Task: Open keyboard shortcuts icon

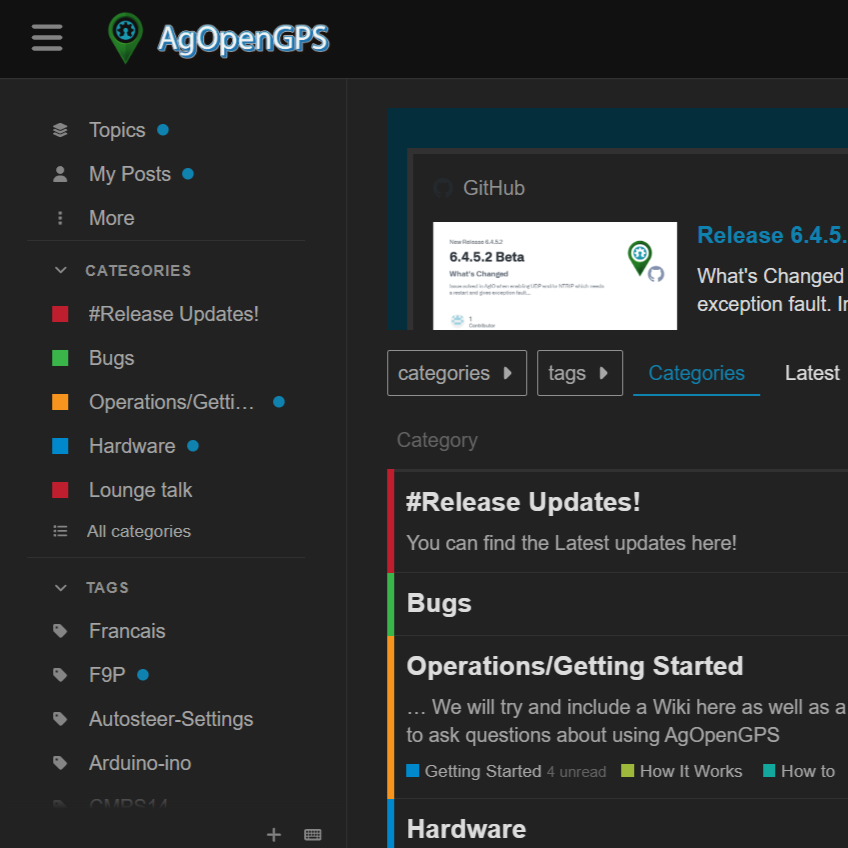Action: click(313, 834)
